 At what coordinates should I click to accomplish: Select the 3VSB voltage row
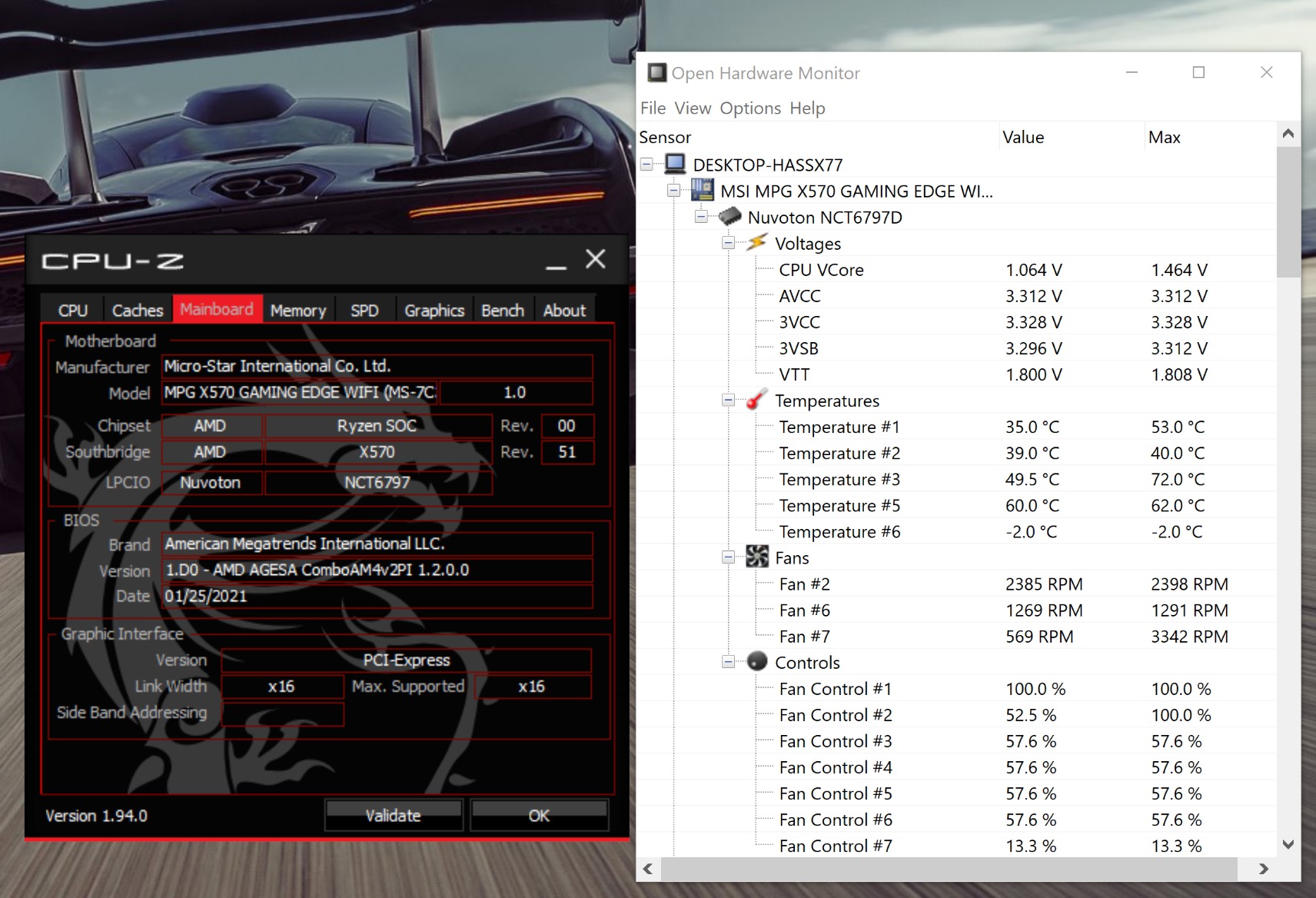[956, 348]
